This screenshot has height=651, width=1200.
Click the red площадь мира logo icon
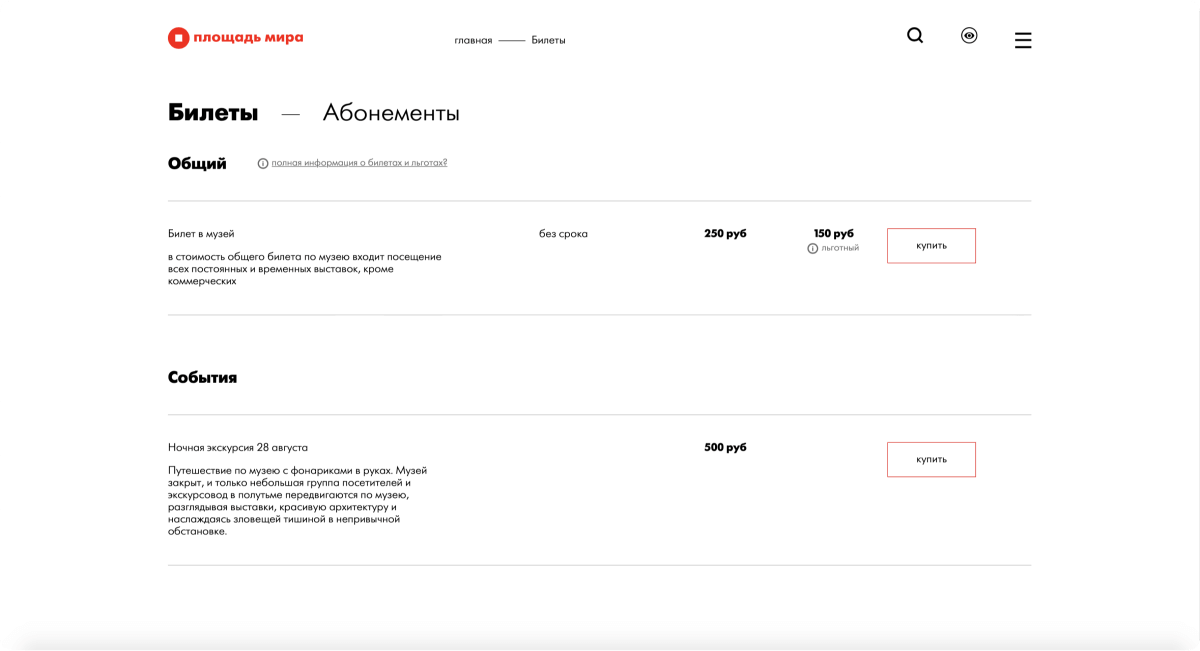coord(178,39)
